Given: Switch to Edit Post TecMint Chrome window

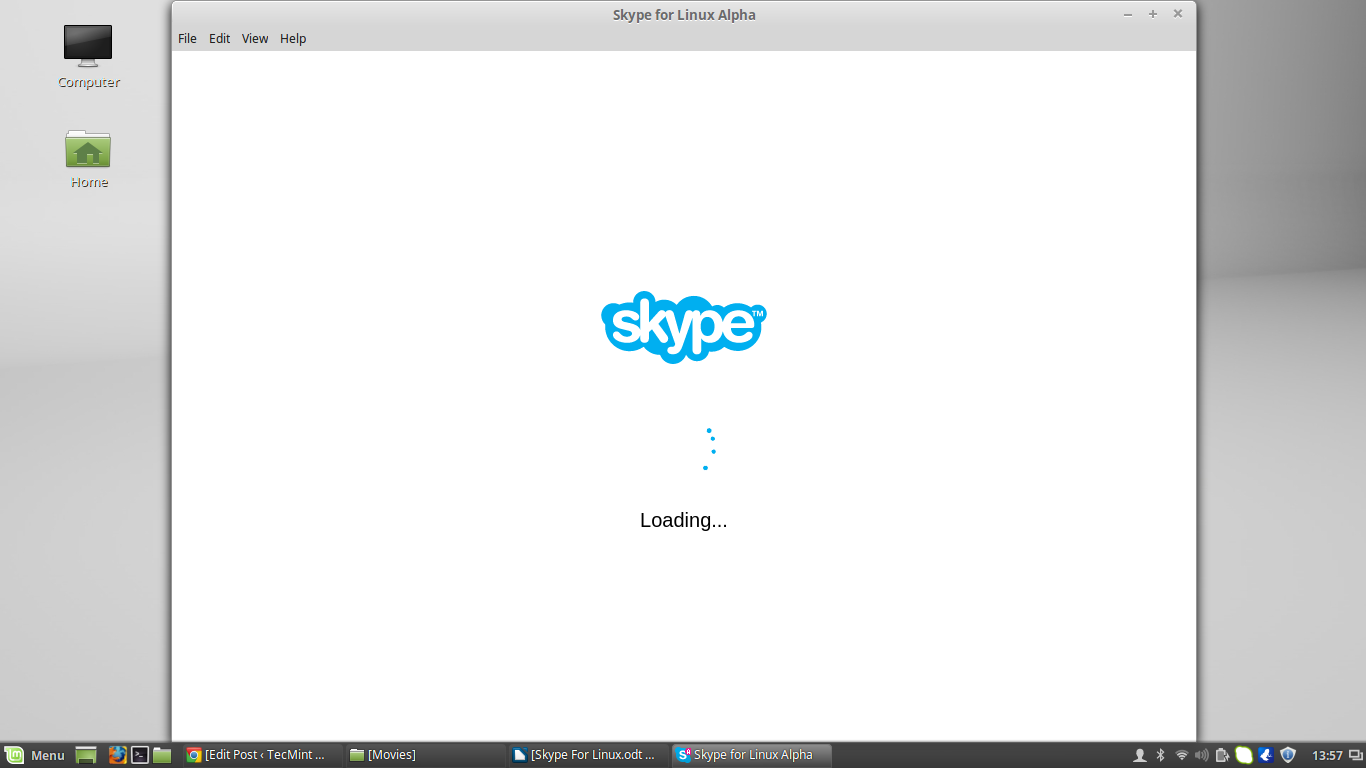Looking at the screenshot, I should pos(261,755).
